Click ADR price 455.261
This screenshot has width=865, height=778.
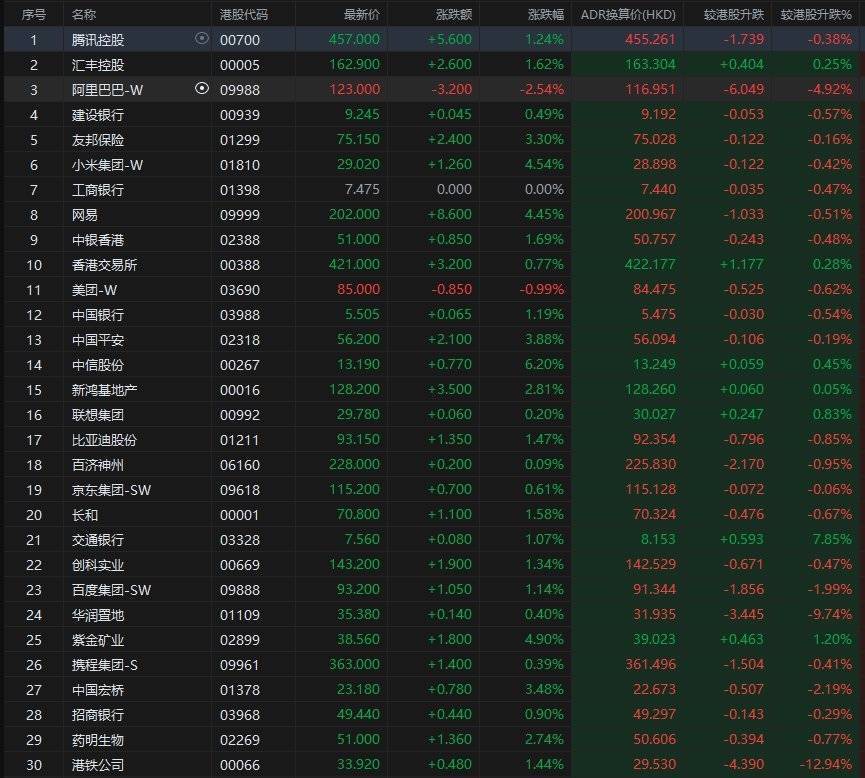point(650,39)
